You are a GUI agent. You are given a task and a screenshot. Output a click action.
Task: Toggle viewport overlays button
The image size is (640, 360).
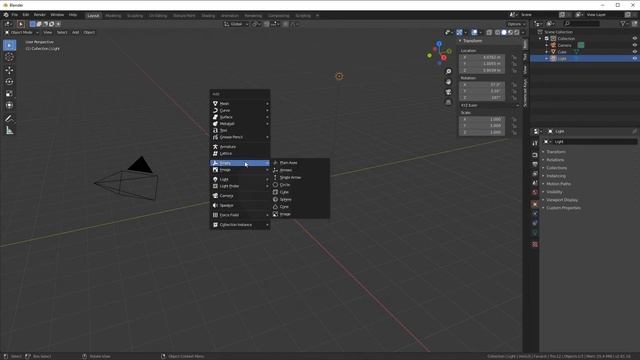coord(474,32)
